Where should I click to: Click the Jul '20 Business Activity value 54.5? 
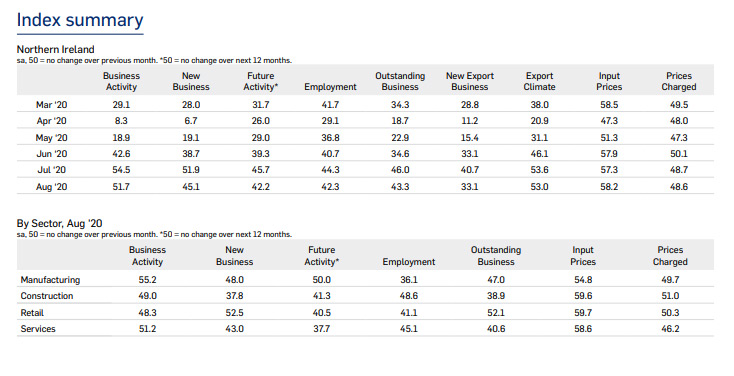(121, 170)
